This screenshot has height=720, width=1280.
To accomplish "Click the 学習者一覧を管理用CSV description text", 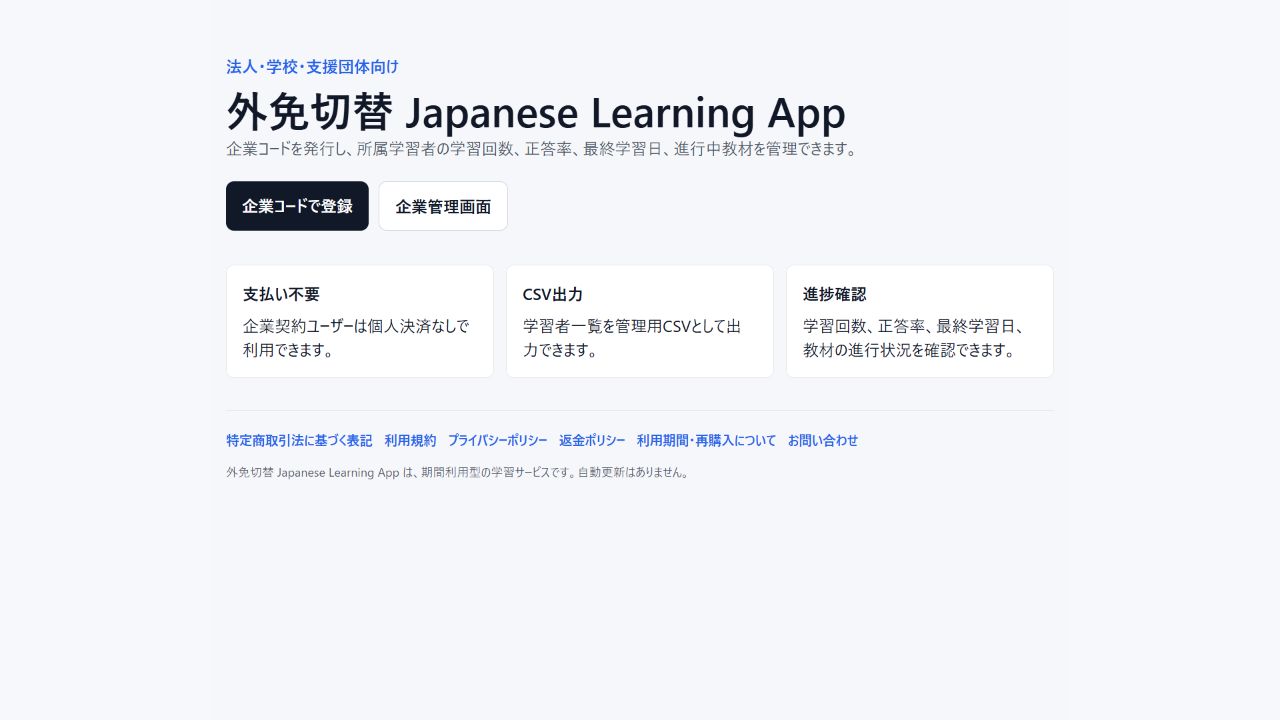I will click(632, 338).
